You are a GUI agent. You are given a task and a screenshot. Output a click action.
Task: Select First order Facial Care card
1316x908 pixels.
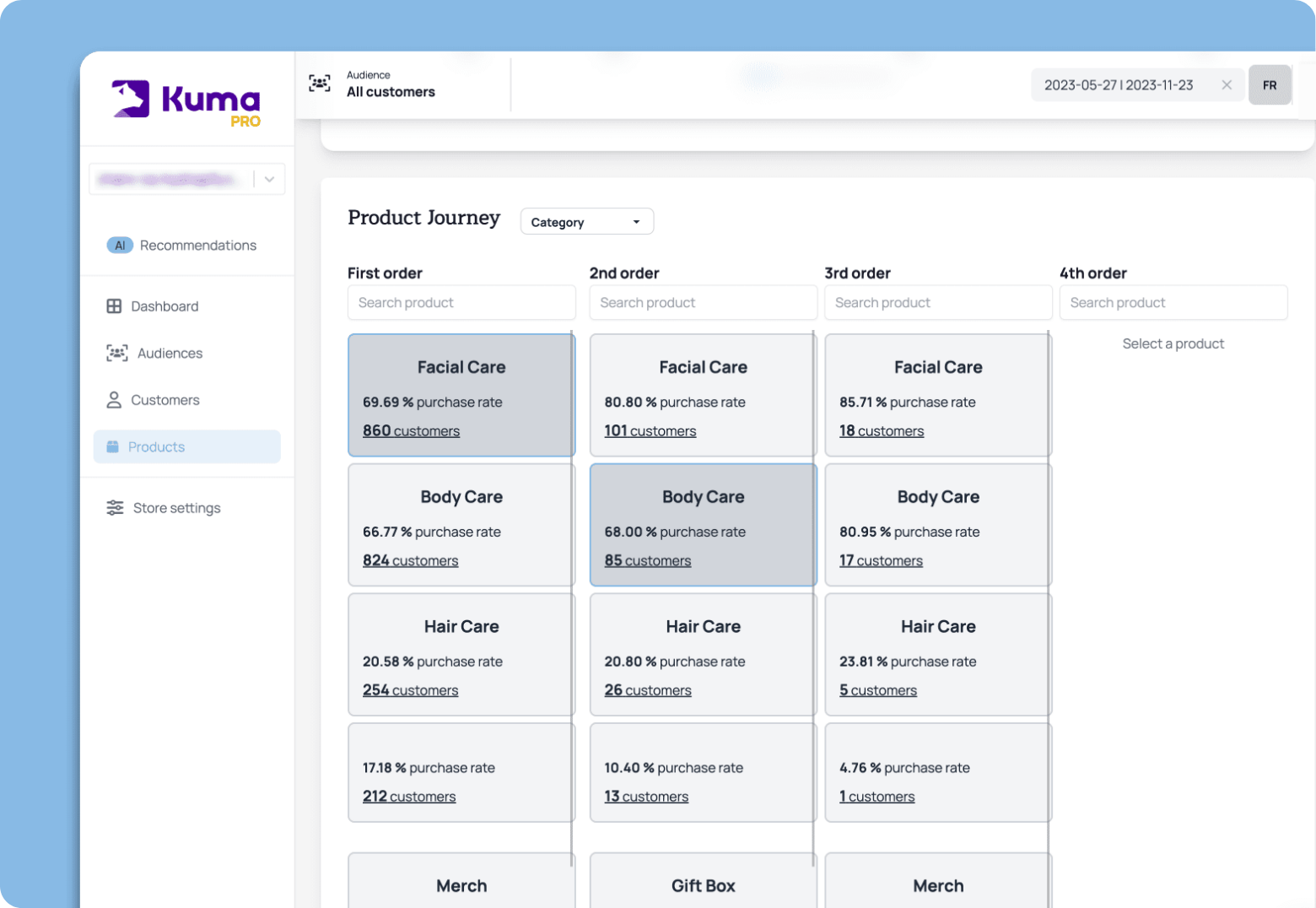point(461,395)
